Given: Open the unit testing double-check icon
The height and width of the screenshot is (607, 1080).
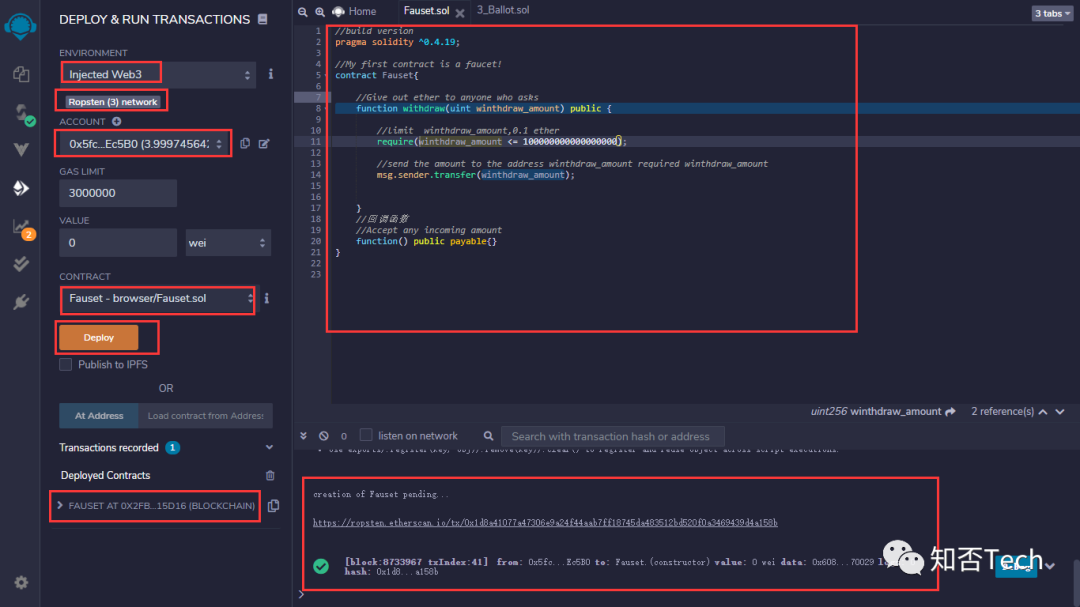Looking at the screenshot, I should (21, 264).
